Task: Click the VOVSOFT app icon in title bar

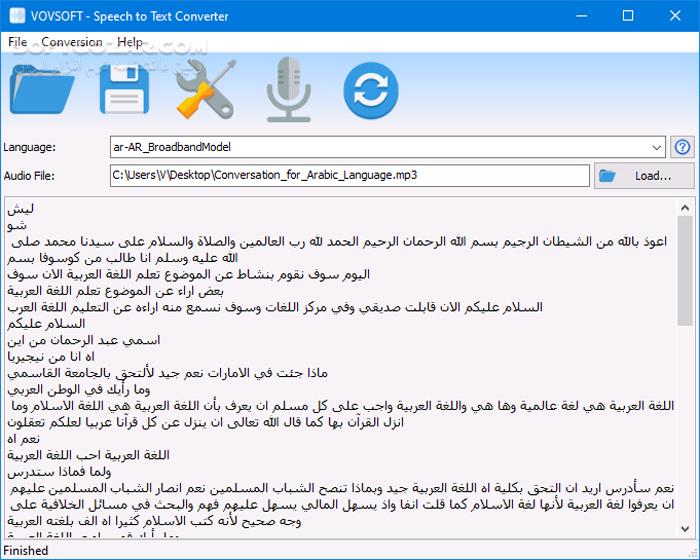Action: point(17,16)
